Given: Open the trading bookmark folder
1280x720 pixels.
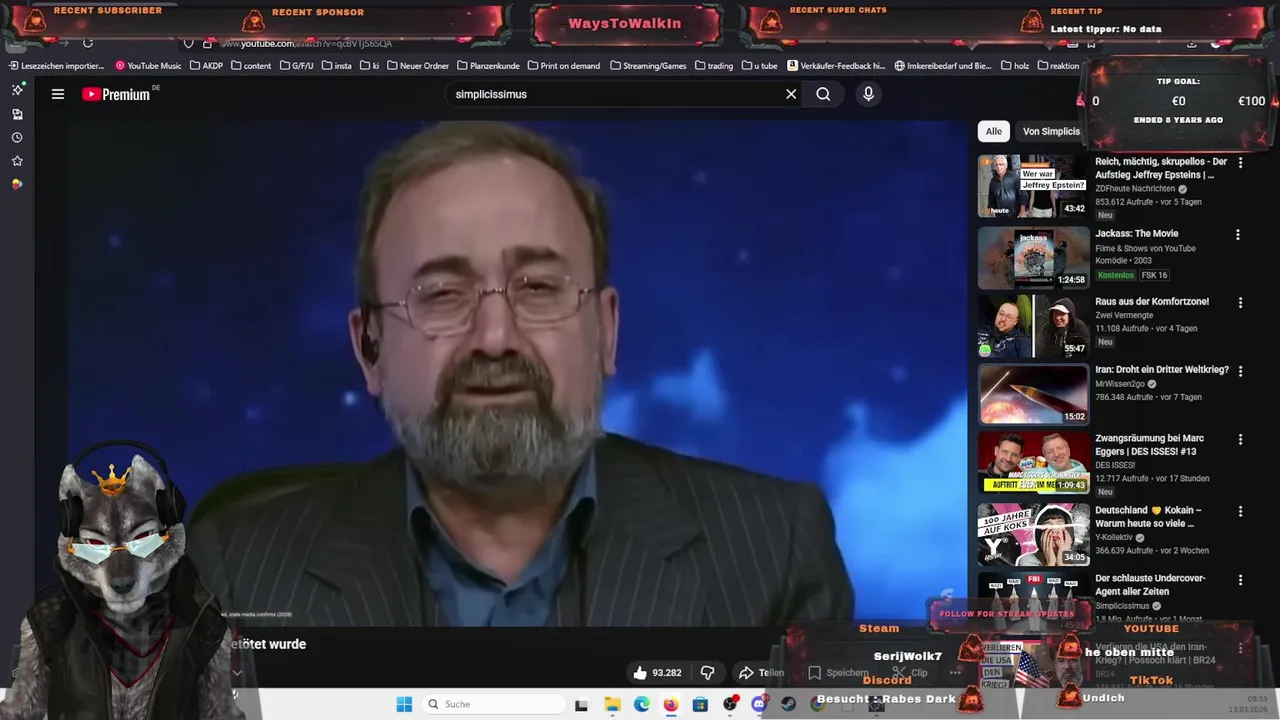Looking at the screenshot, I should [x=713, y=66].
